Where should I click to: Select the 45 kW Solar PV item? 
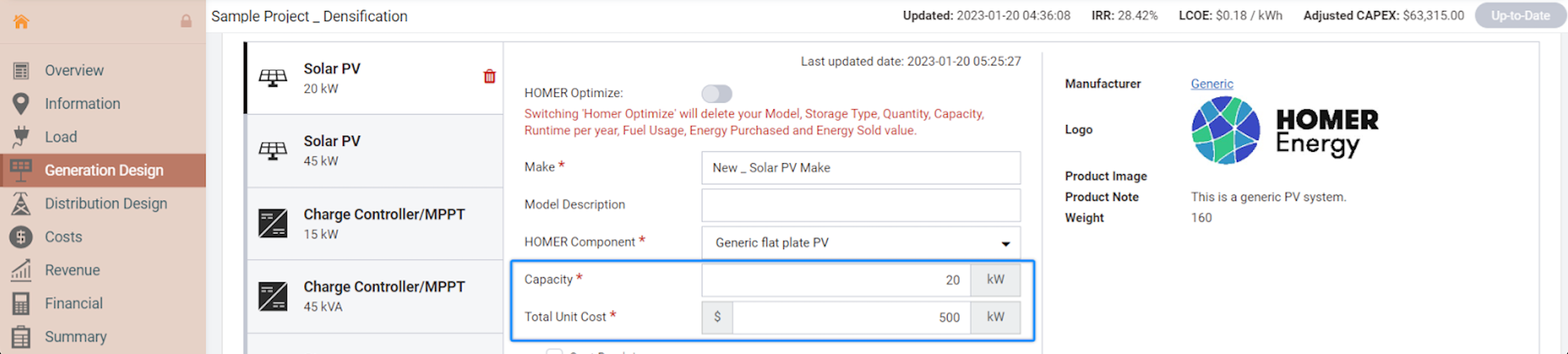[x=374, y=151]
